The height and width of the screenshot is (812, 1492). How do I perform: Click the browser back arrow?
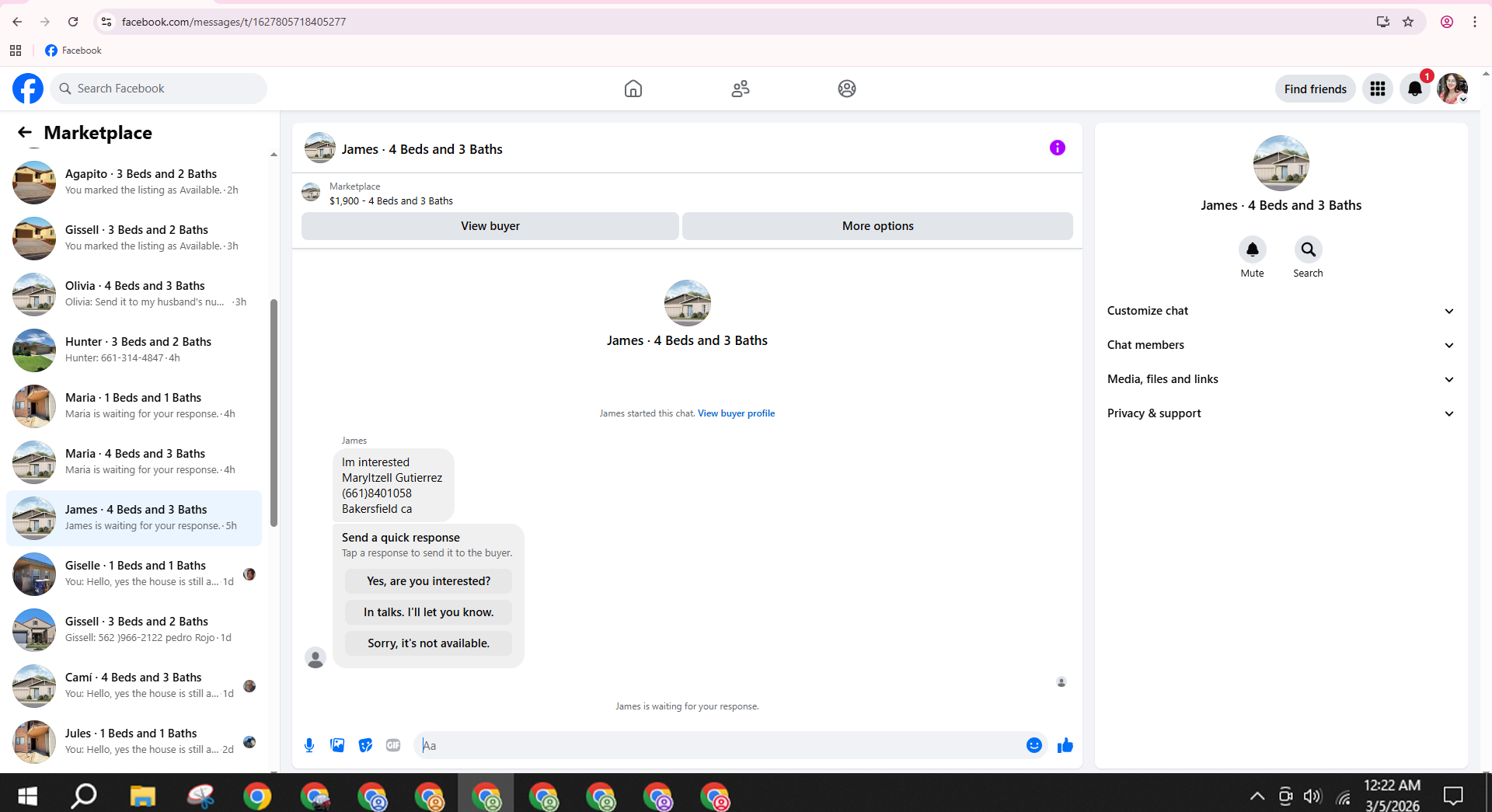point(17,22)
